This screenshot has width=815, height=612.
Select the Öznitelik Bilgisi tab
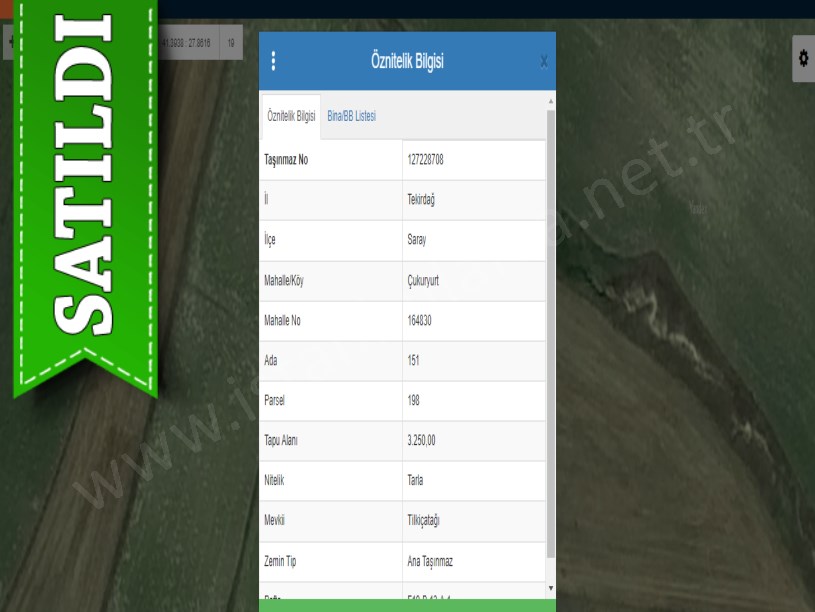(x=291, y=117)
